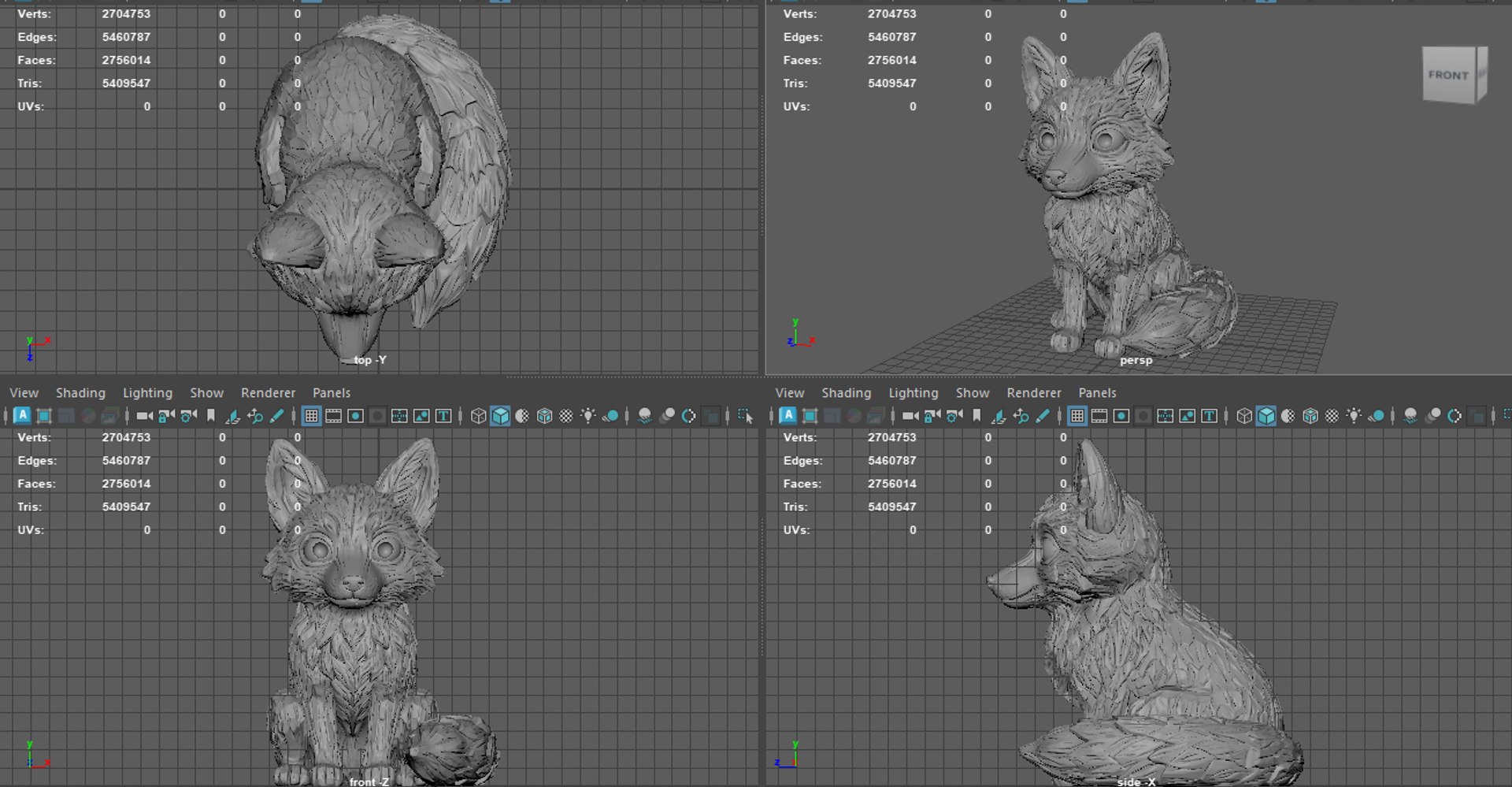This screenshot has width=1512, height=787.
Task: Toggle Use Default Material in side -X panel
Action: (x=1288, y=416)
